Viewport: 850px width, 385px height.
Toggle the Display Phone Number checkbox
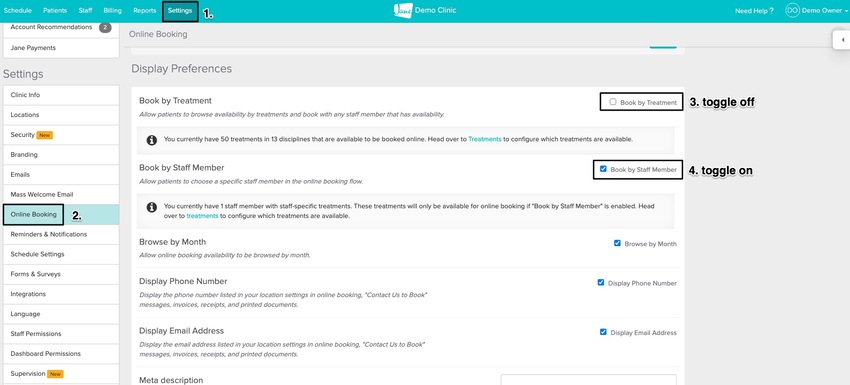(601, 283)
